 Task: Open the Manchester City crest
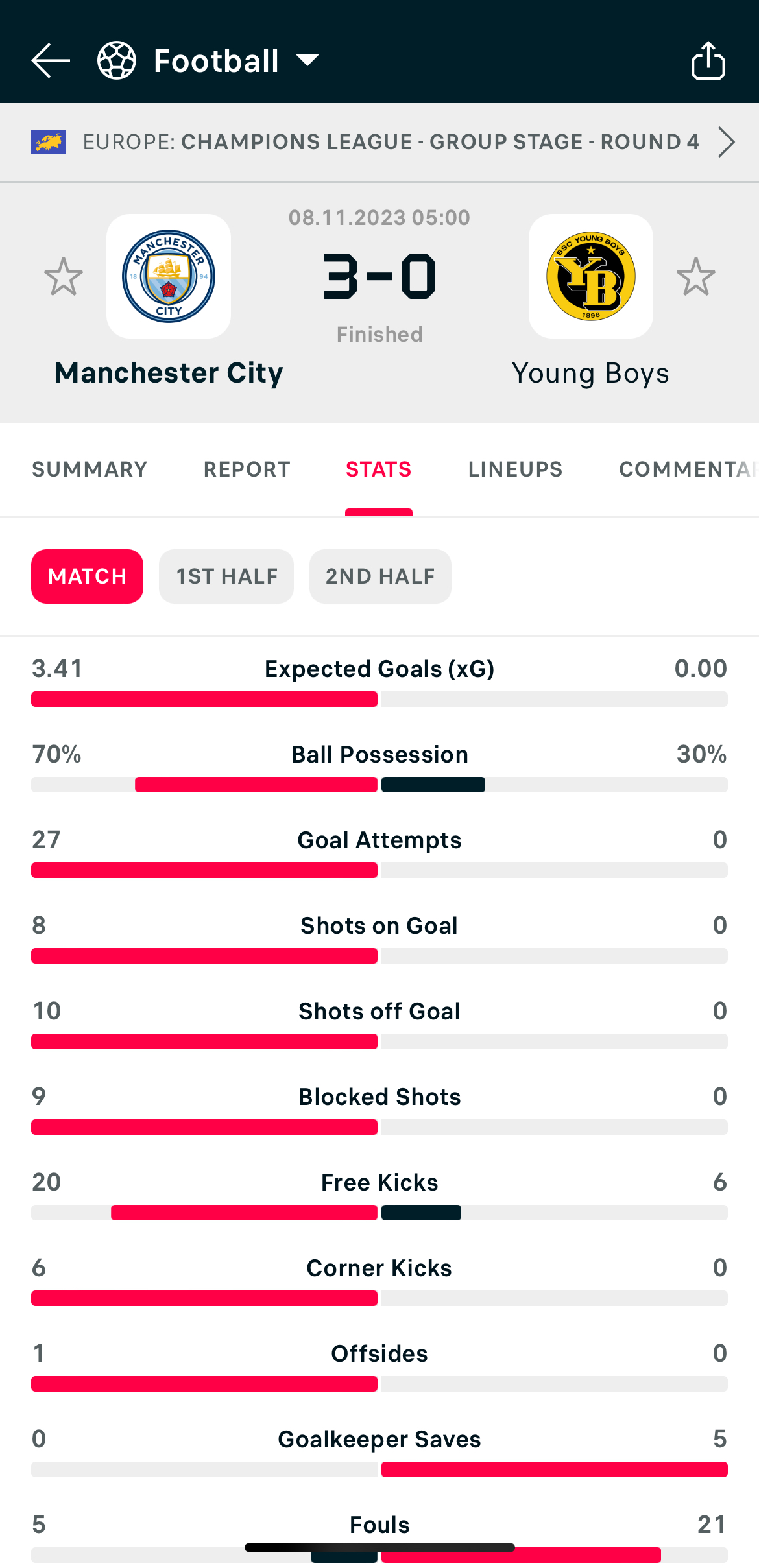pos(169,276)
